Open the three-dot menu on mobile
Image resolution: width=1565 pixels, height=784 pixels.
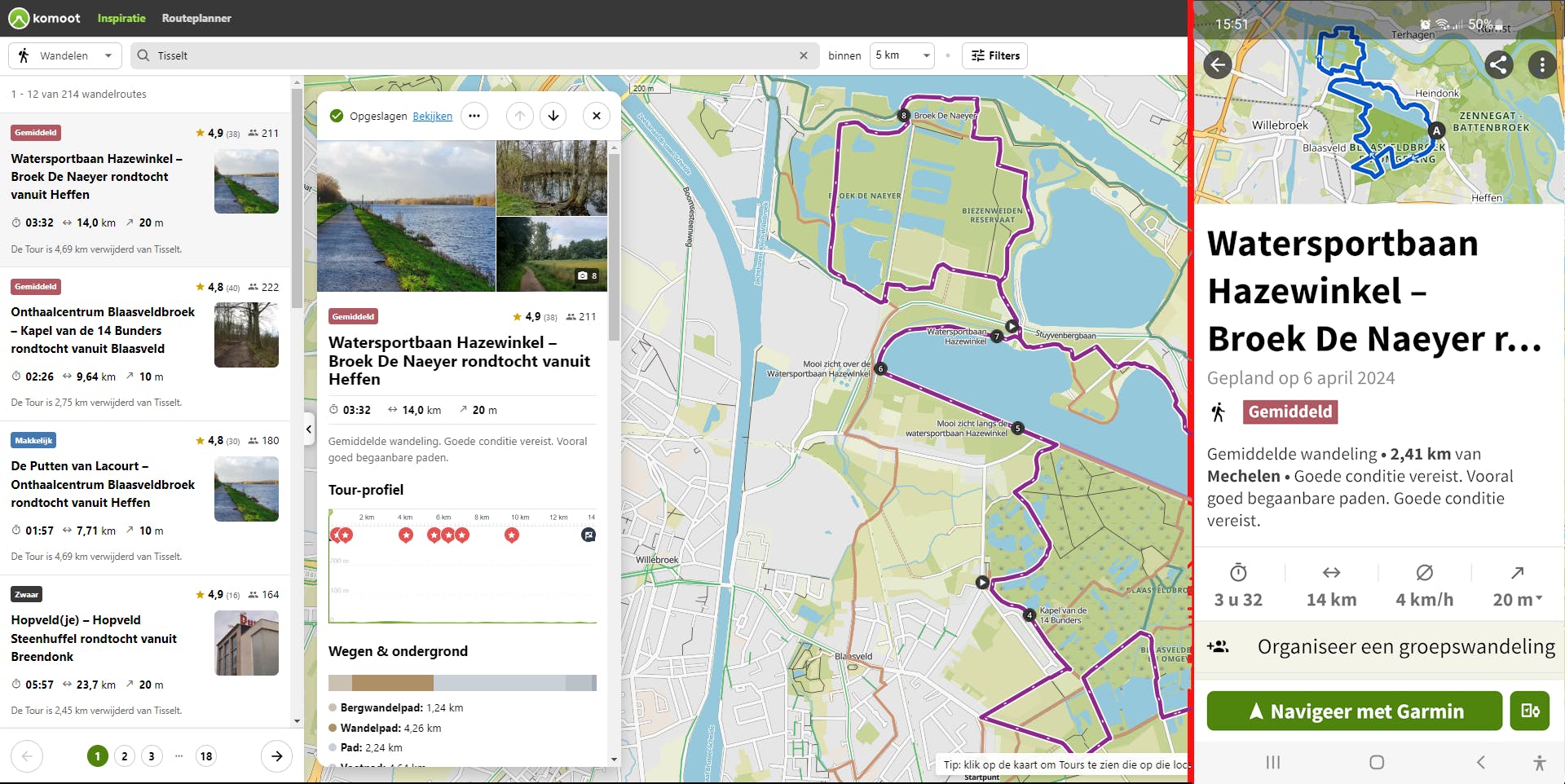1541,65
